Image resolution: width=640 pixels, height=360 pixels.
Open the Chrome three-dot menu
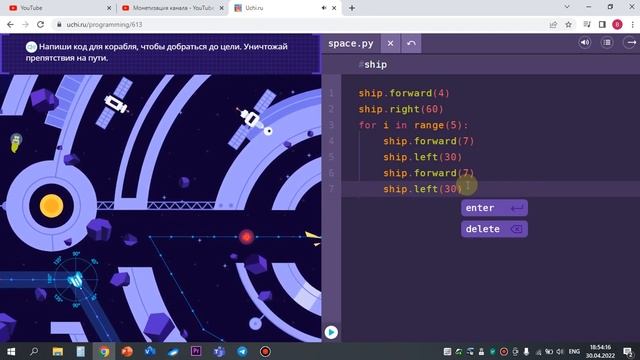pos(632,24)
